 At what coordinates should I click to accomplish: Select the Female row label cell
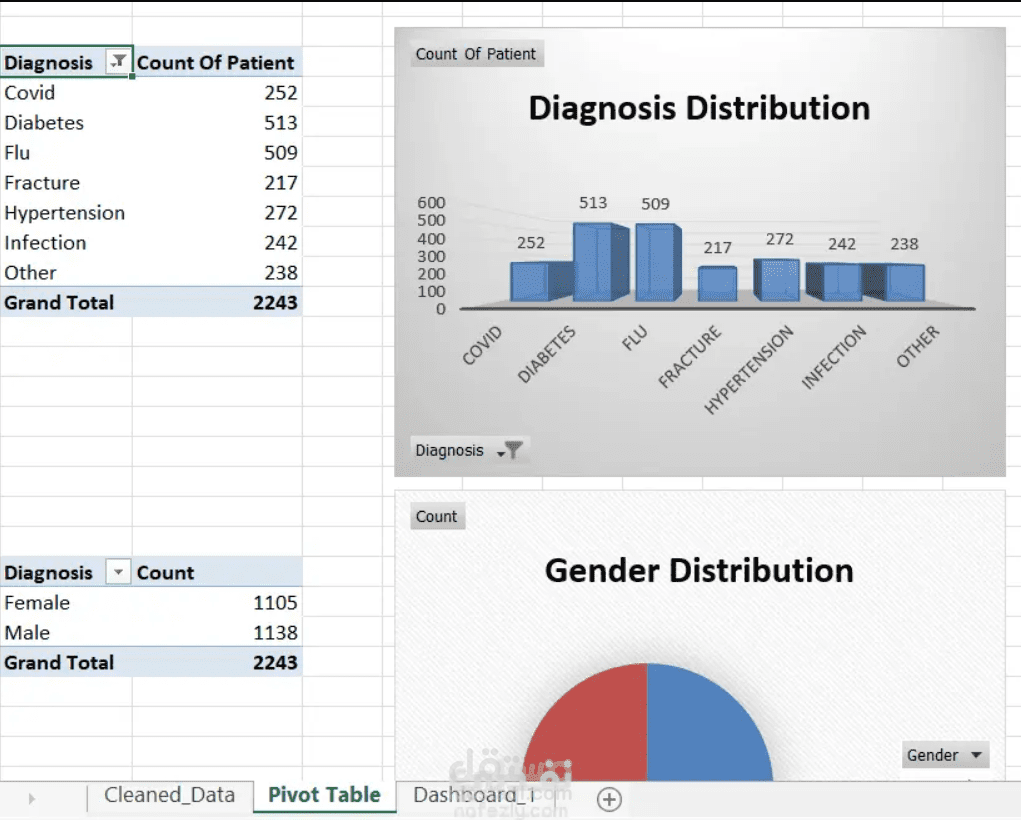[66, 602]
